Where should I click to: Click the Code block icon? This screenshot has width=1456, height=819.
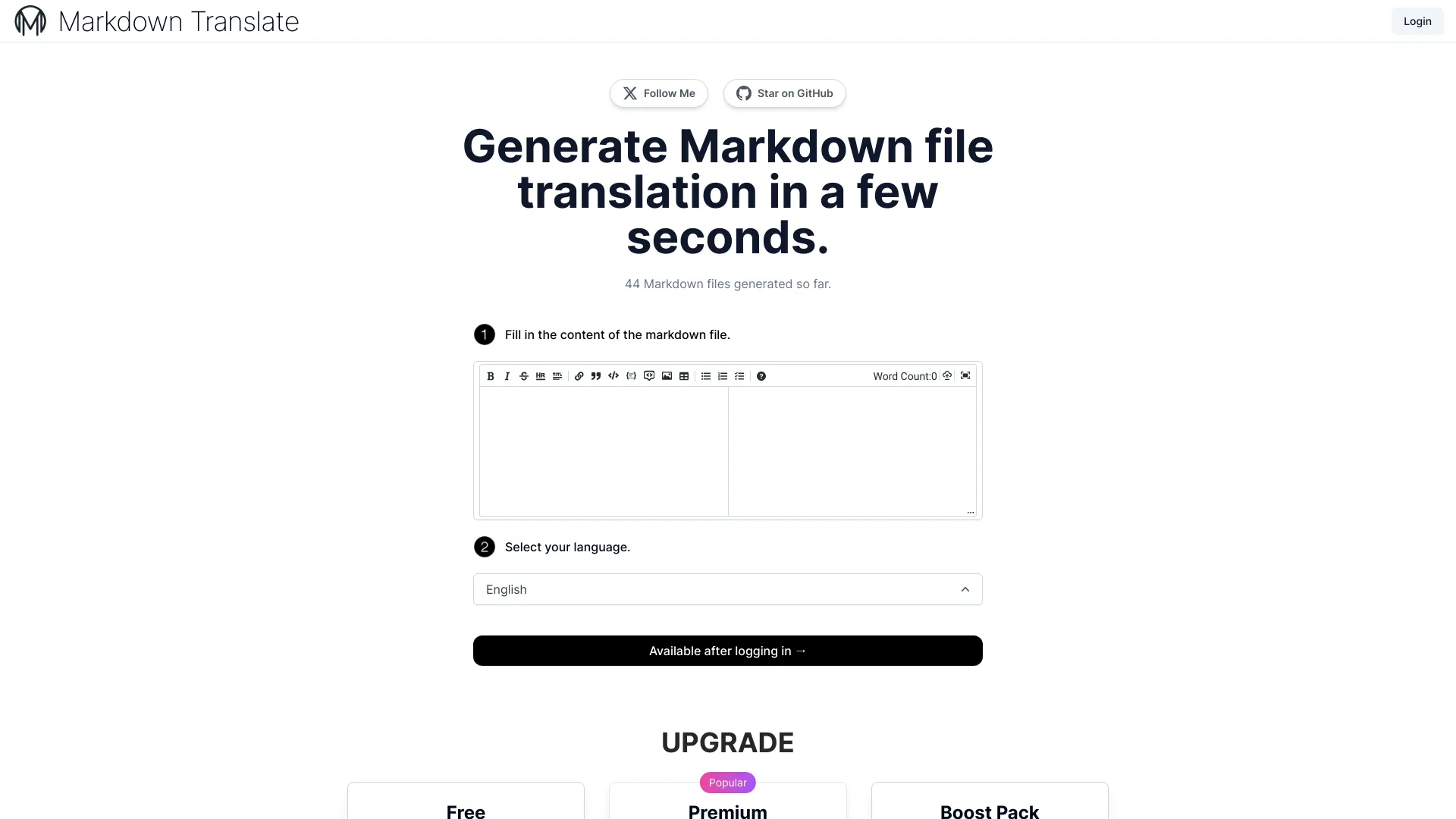(631, 376)
